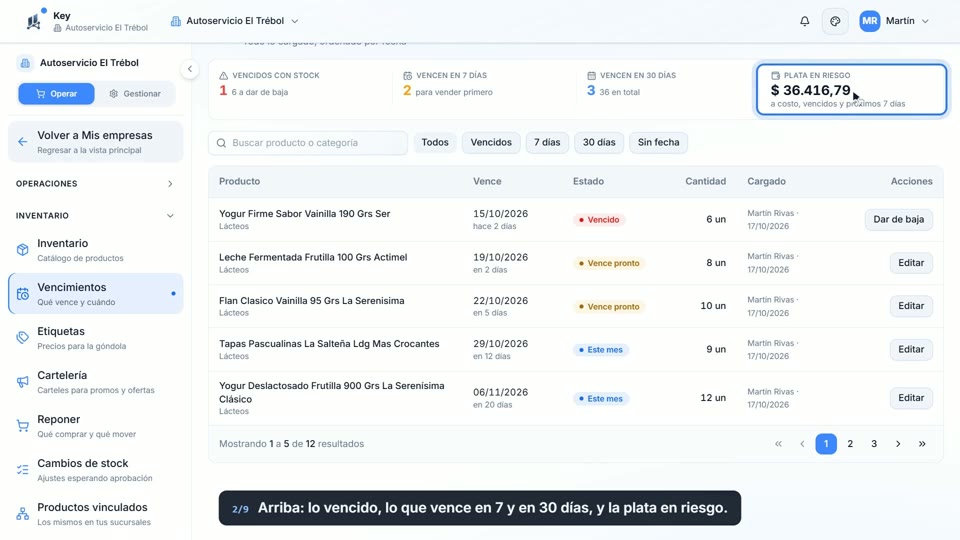Open the notifications bell
The width and height of the screenshot is (960, 540).
pos(804,21)
